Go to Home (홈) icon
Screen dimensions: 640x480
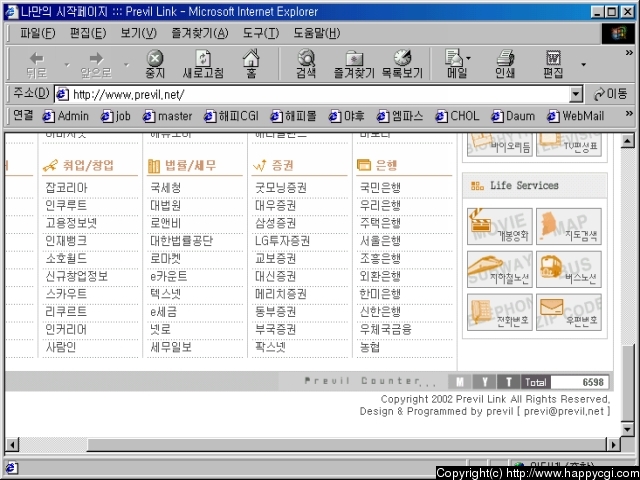[x=251, y=64]
